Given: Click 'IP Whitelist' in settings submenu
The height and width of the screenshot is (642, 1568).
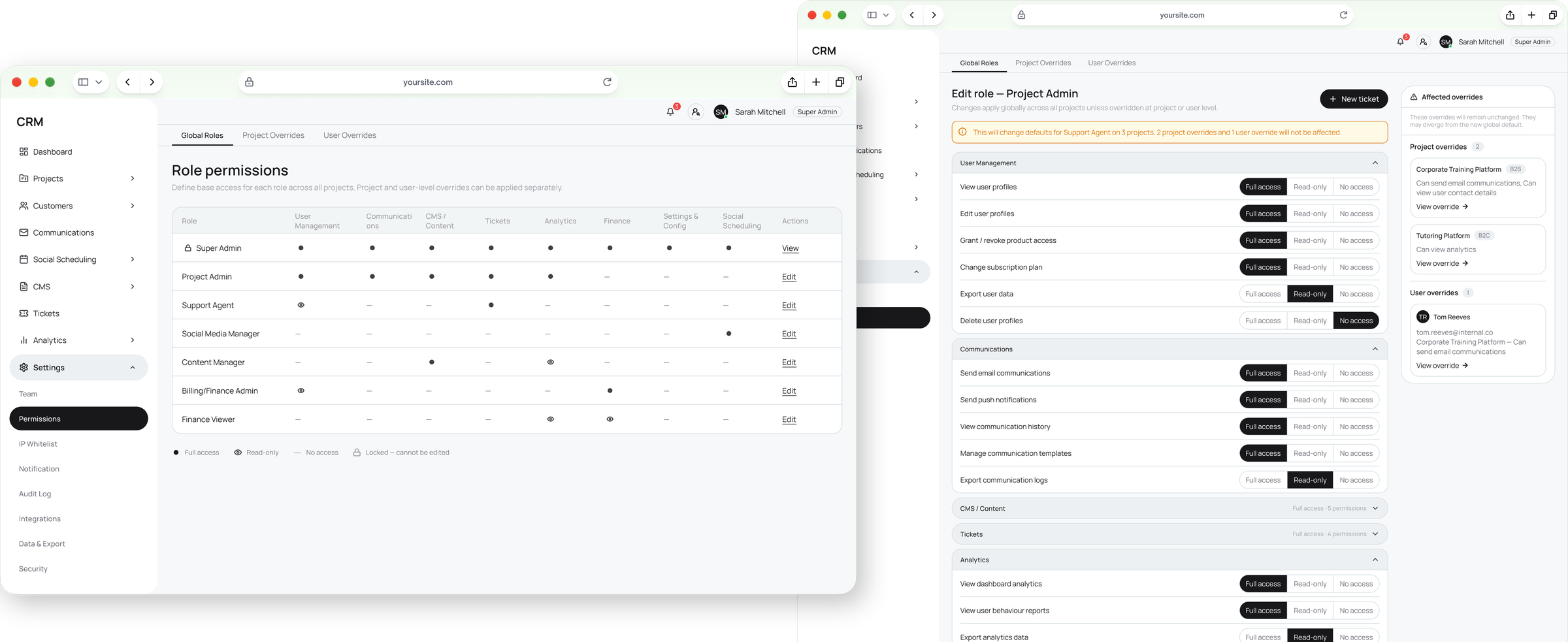Looking at the screenshot, I should pos(38,444).
